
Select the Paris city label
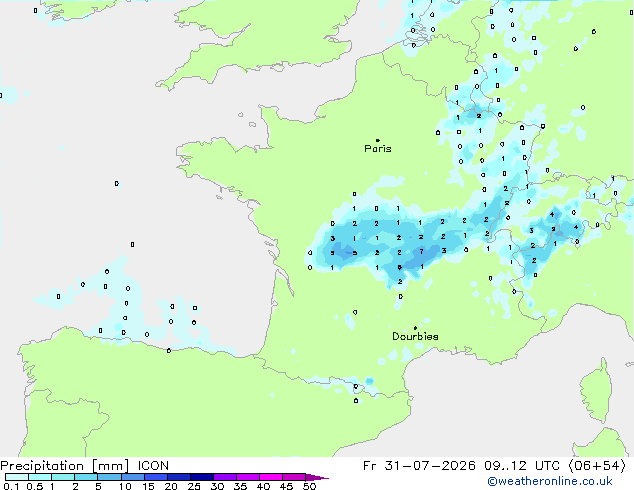tap(378, 149)
